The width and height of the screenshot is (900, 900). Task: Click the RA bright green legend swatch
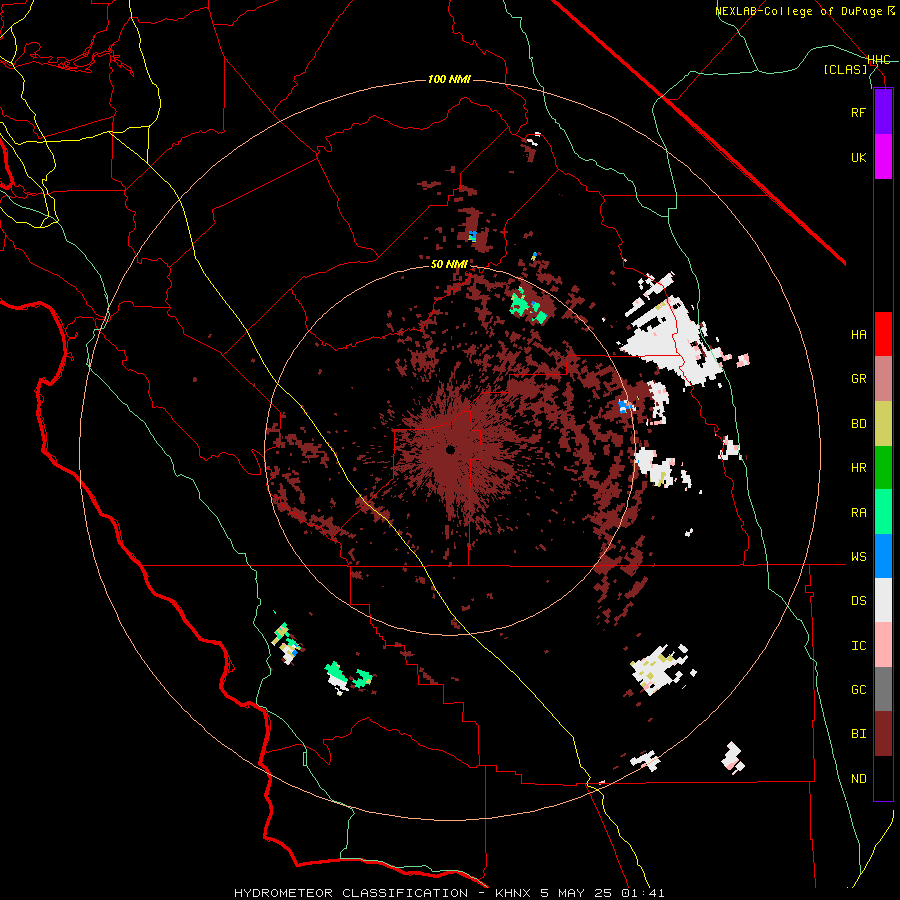(883, 512)
